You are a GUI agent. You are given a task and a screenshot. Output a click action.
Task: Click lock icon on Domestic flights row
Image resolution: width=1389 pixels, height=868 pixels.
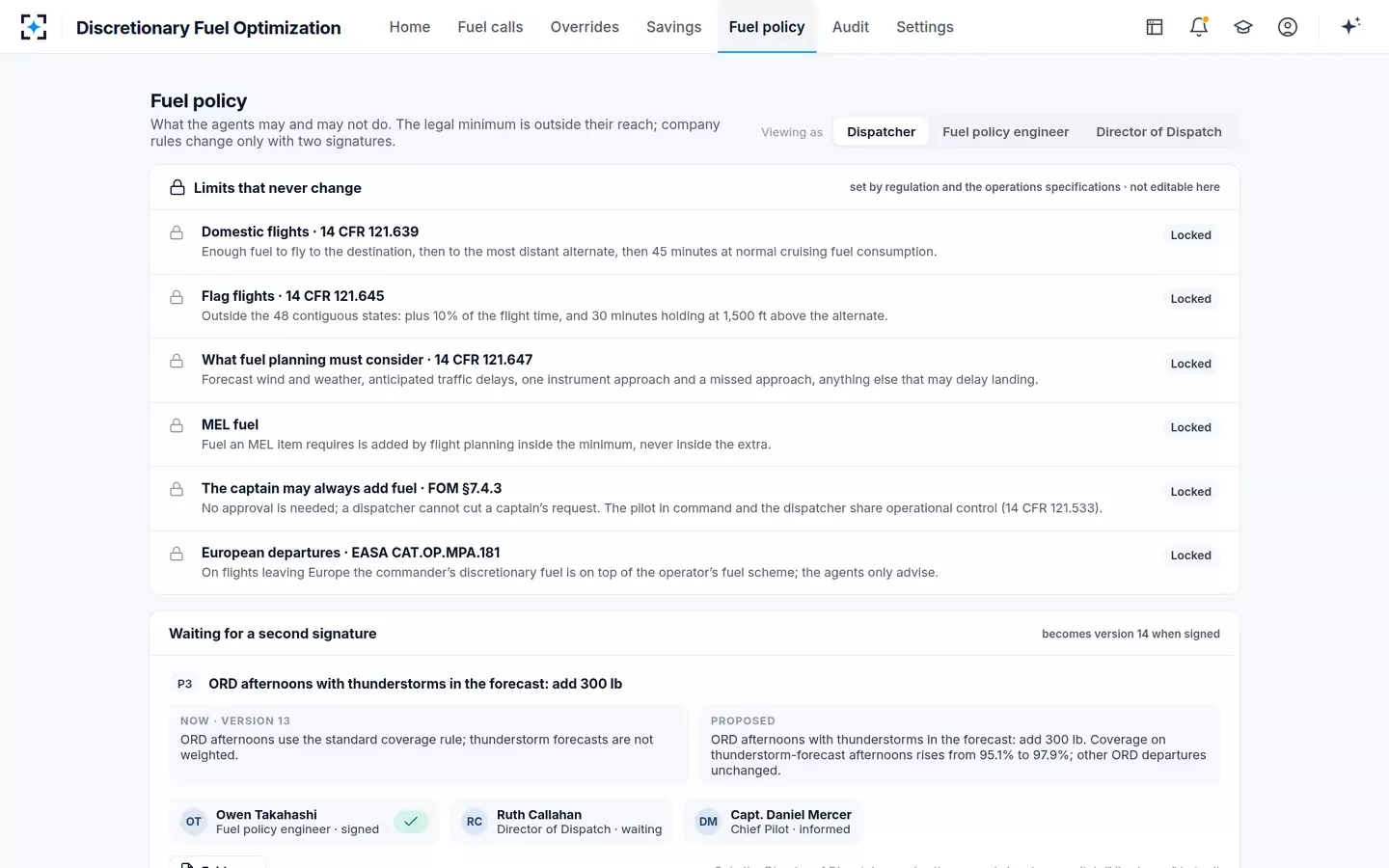point(177,232)
